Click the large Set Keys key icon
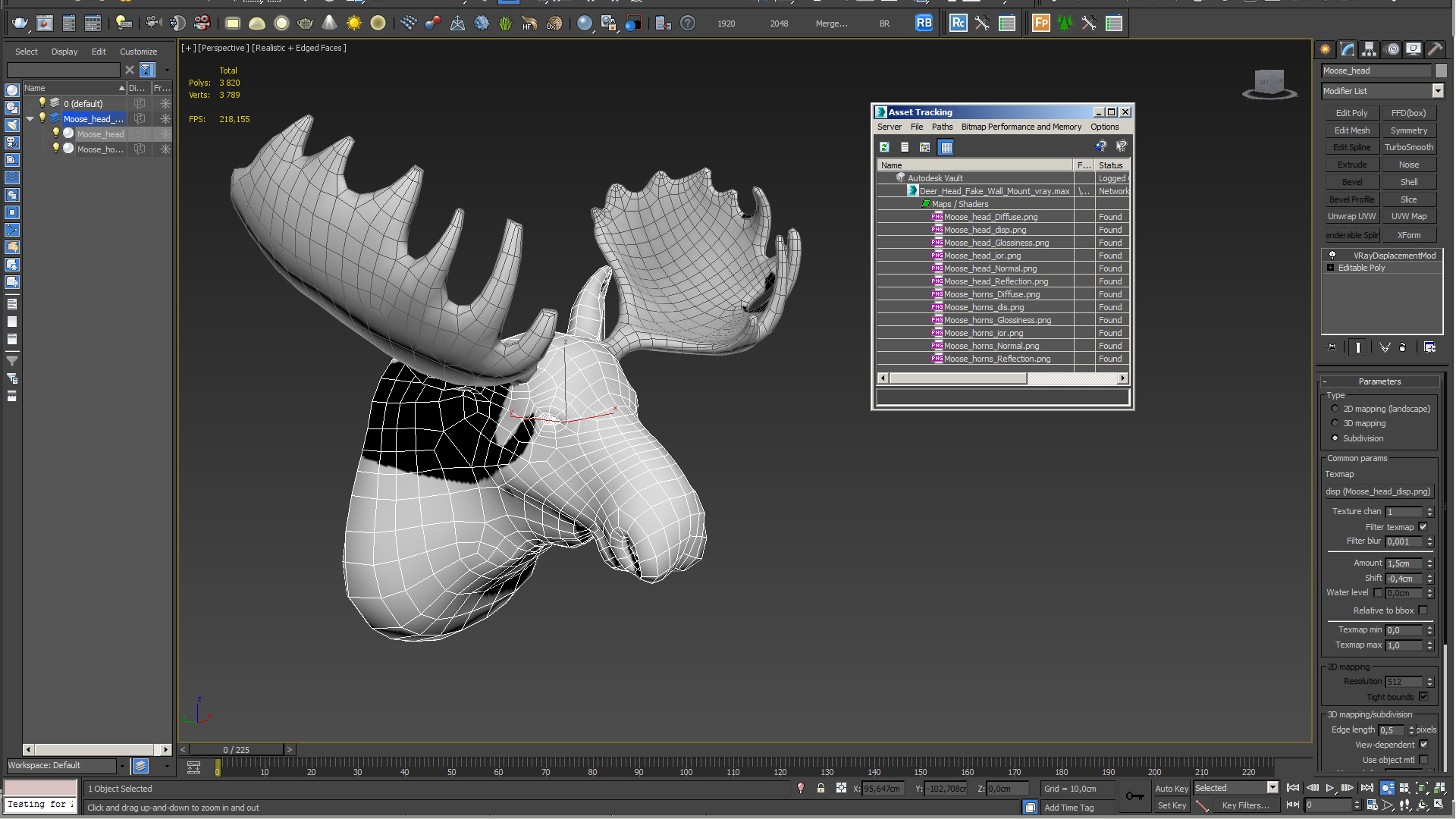The height and width of the screenshot is (819, 1456). (1135, 795)
